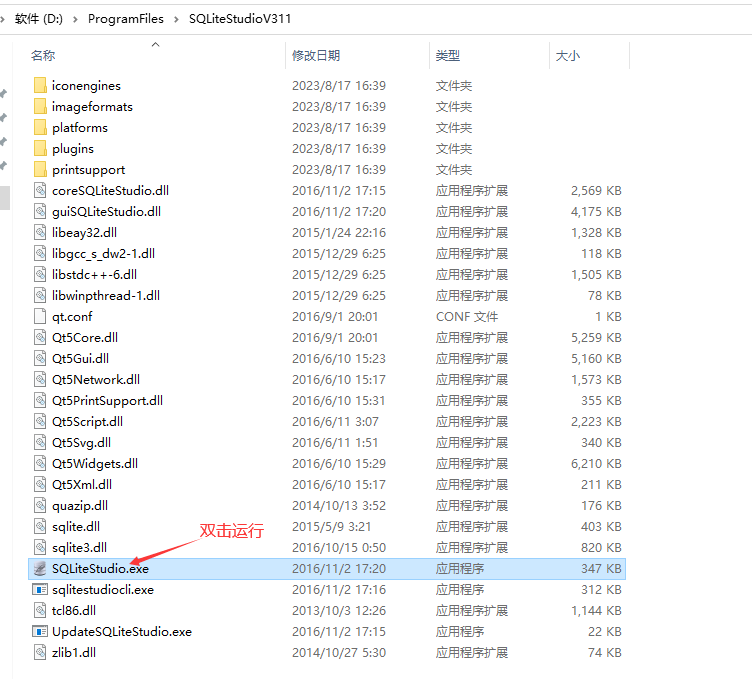This screenshot has height=679, width=752.
Task: Click the CONF 文件 type cell
Action: [467, 316]
